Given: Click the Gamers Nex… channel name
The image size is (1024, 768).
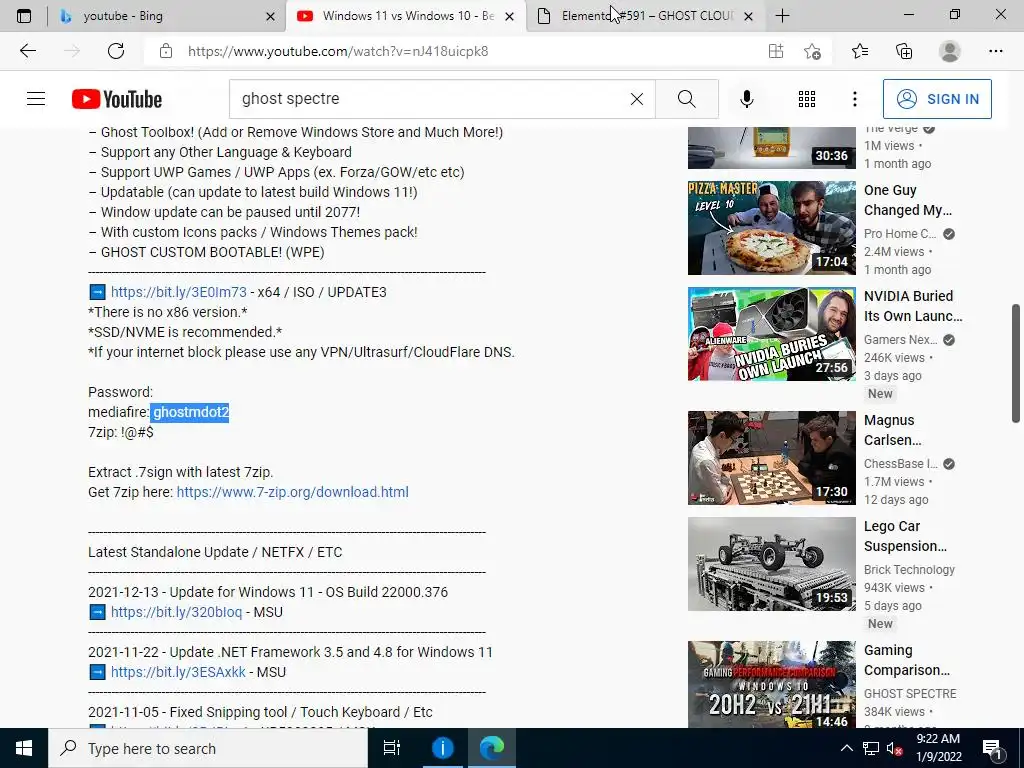Looking at the screenshot, I should coord(901,340).
